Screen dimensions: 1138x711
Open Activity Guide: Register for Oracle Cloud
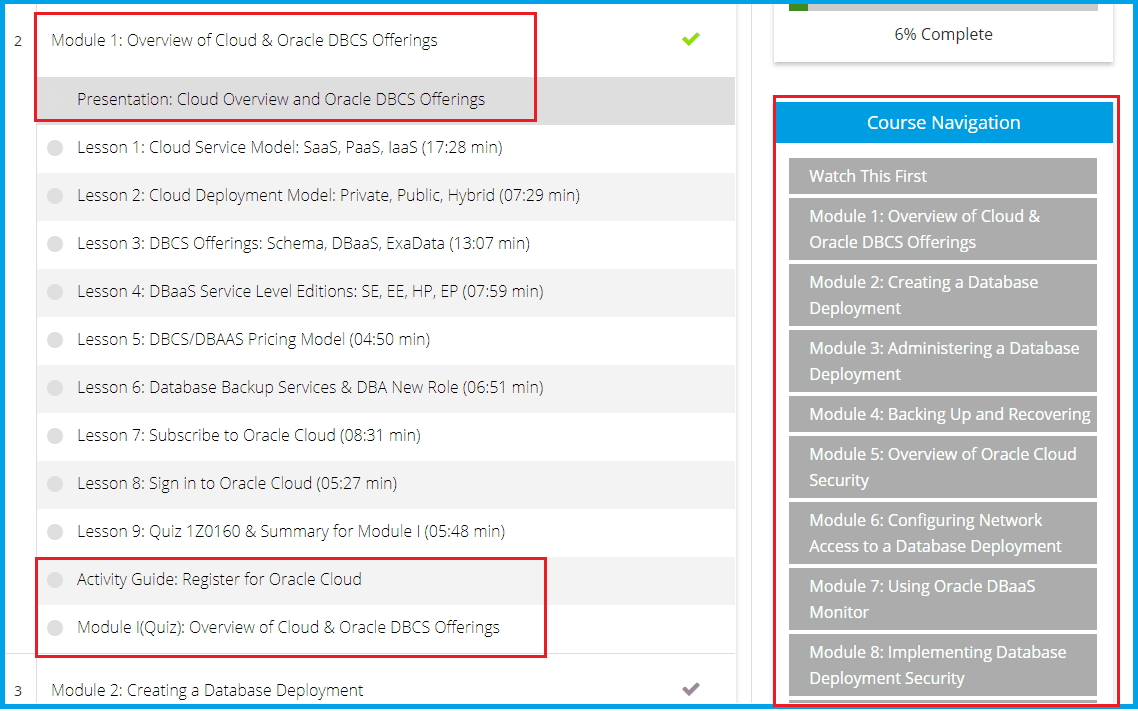click(219, 579)
